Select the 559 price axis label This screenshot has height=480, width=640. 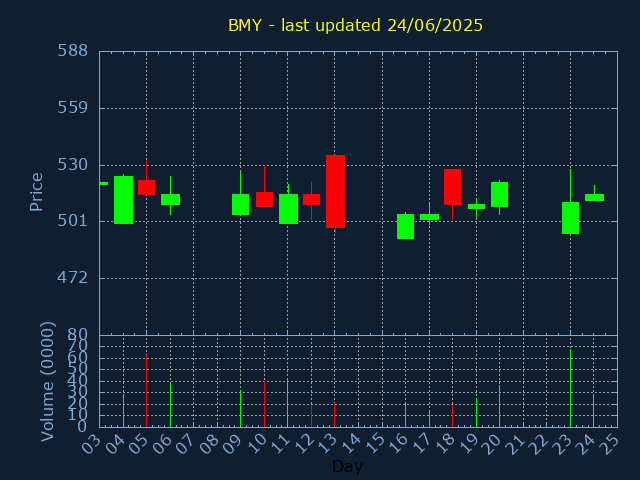pyautogui.click(x=73, y=108)
